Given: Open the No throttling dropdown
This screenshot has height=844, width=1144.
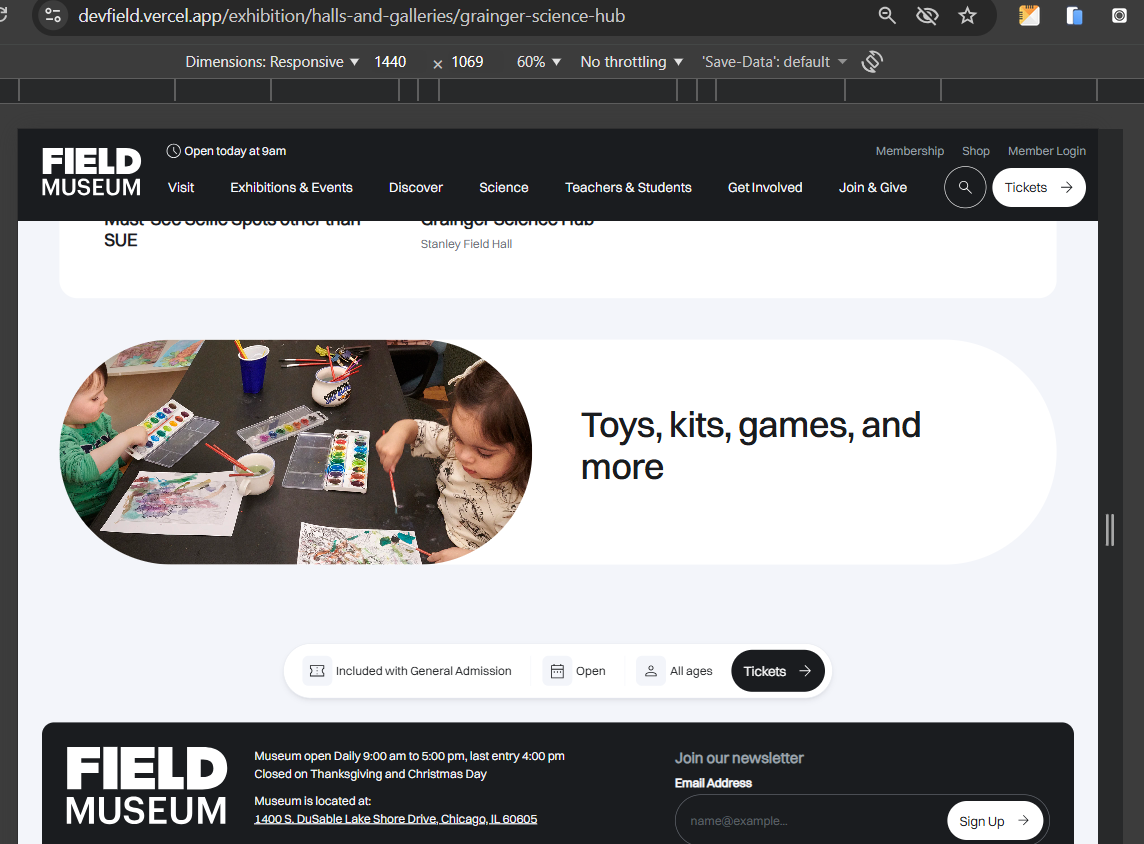Looking at the screenshot, I should pyautogui.click(x=631, y=62).
